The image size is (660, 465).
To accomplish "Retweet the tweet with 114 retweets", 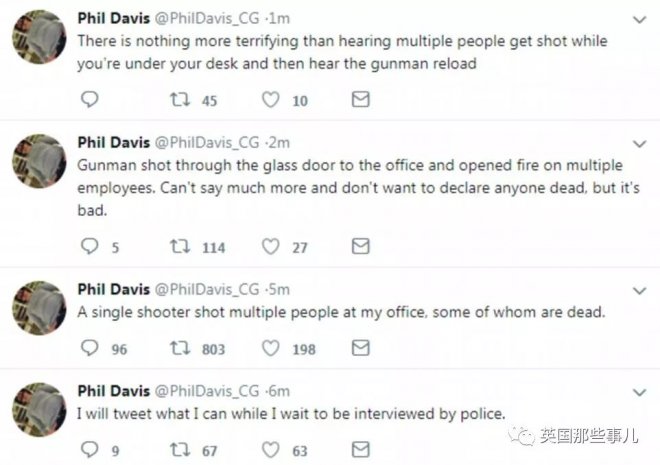I will click(x=180, y=247).
